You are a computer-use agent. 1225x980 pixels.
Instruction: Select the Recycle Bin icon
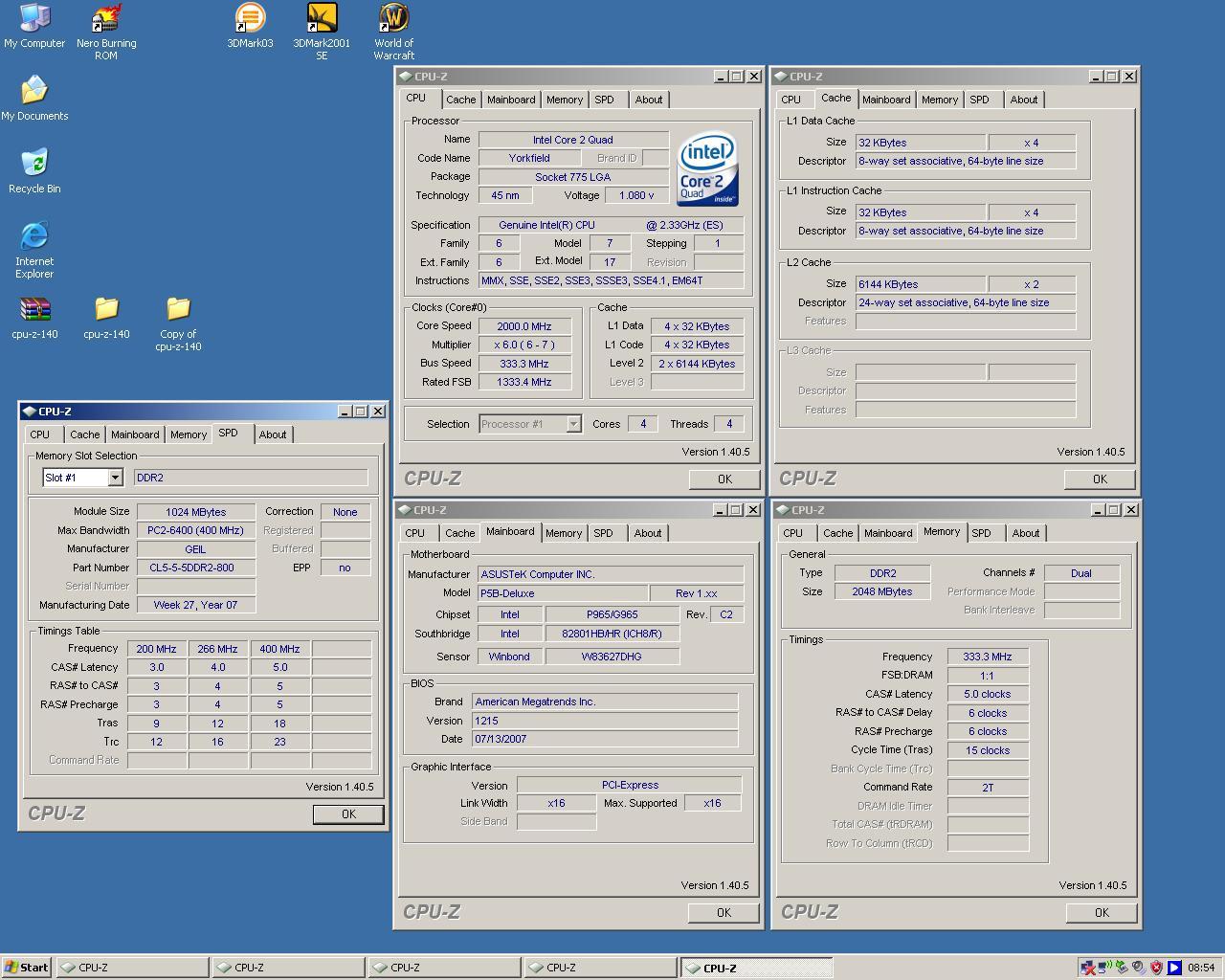[x=34, y=171]
